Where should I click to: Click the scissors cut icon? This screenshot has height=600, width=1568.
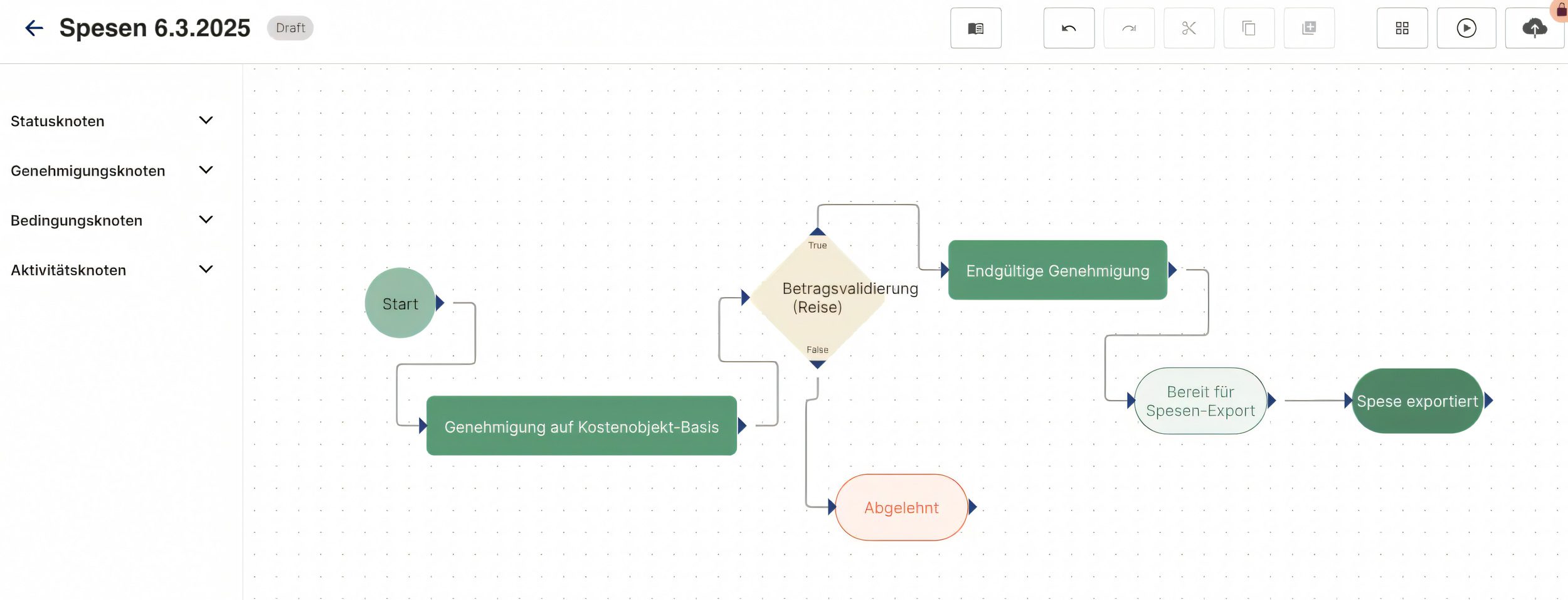tap(1189, 28)
